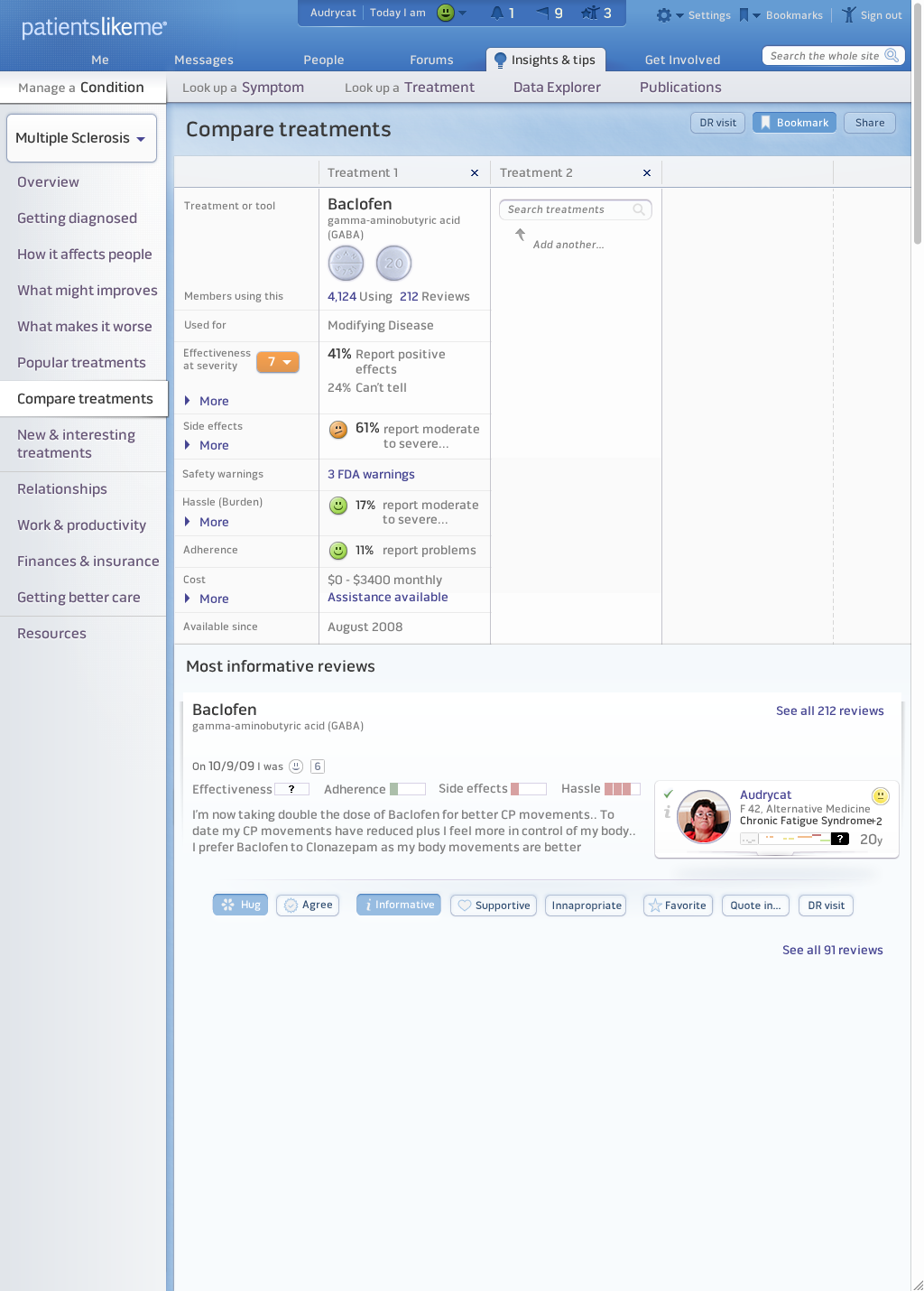This screenshot has width=924, height=1291.
Task: Click the review mood face icon
Action: pos(296,766)
